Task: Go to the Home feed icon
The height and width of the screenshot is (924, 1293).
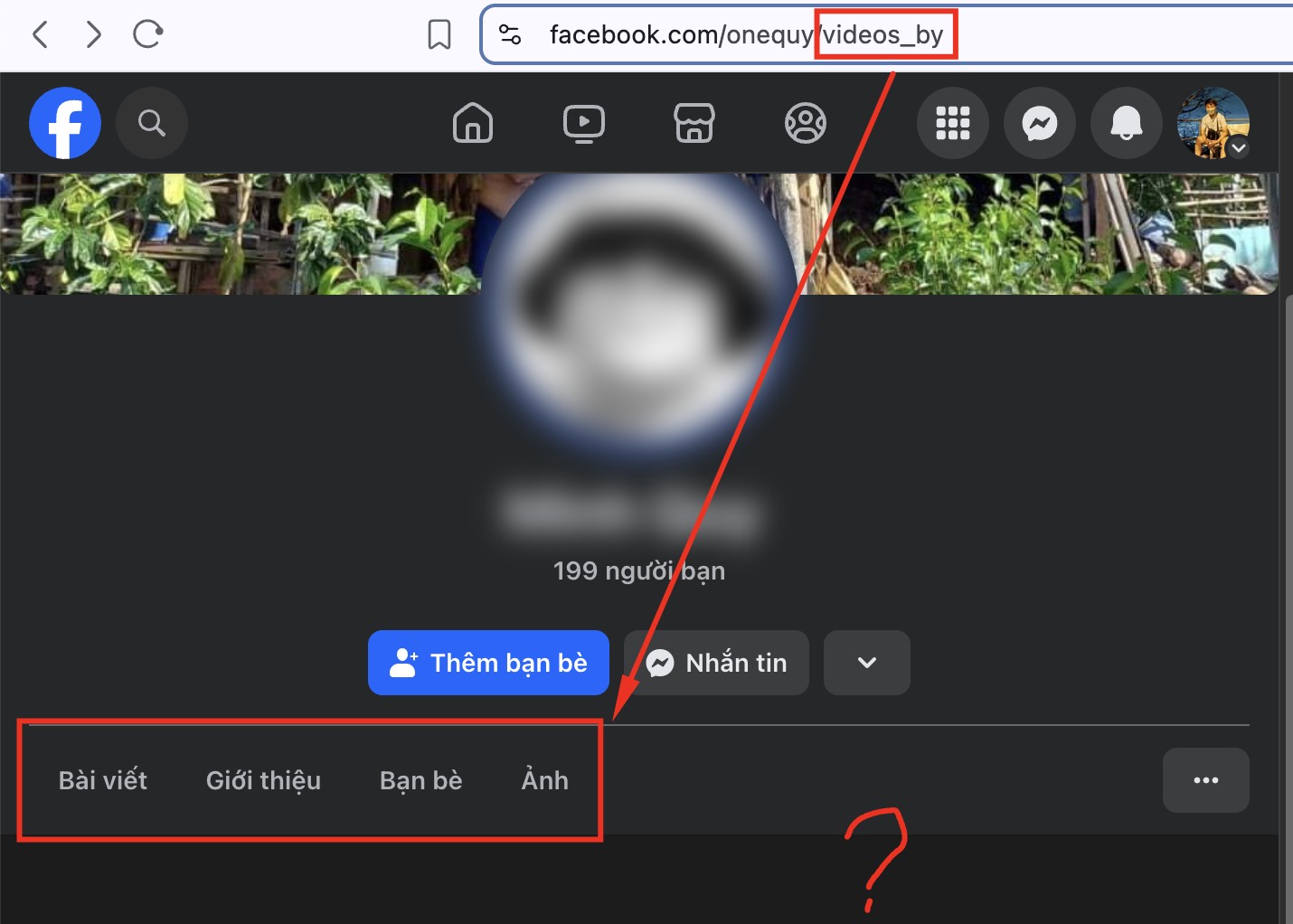Action: (473, 123)
